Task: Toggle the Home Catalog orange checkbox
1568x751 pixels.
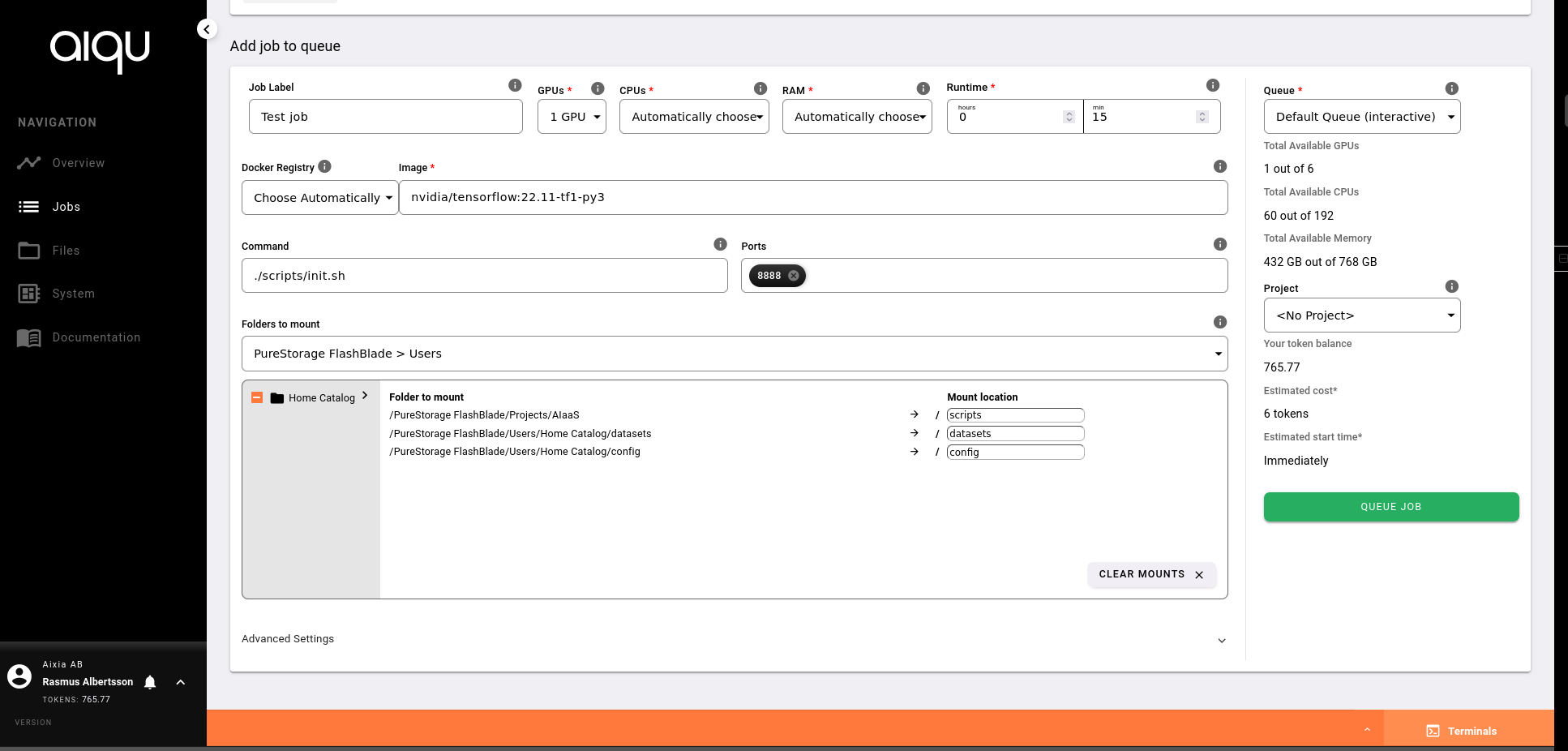Action: coord(257,397)
